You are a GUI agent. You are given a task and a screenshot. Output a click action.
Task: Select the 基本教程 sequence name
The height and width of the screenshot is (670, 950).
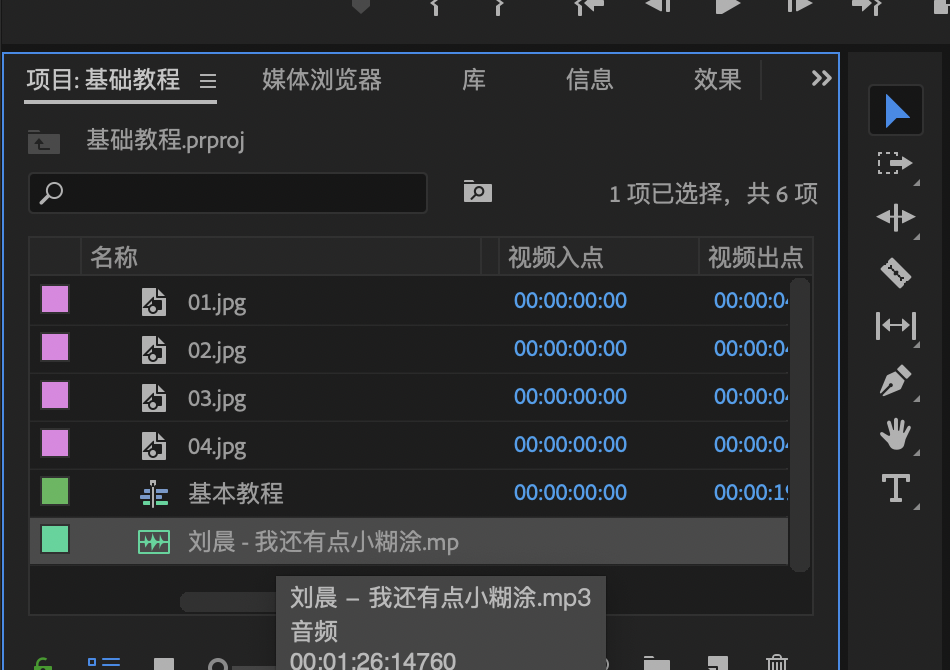[x=236, y=493]
